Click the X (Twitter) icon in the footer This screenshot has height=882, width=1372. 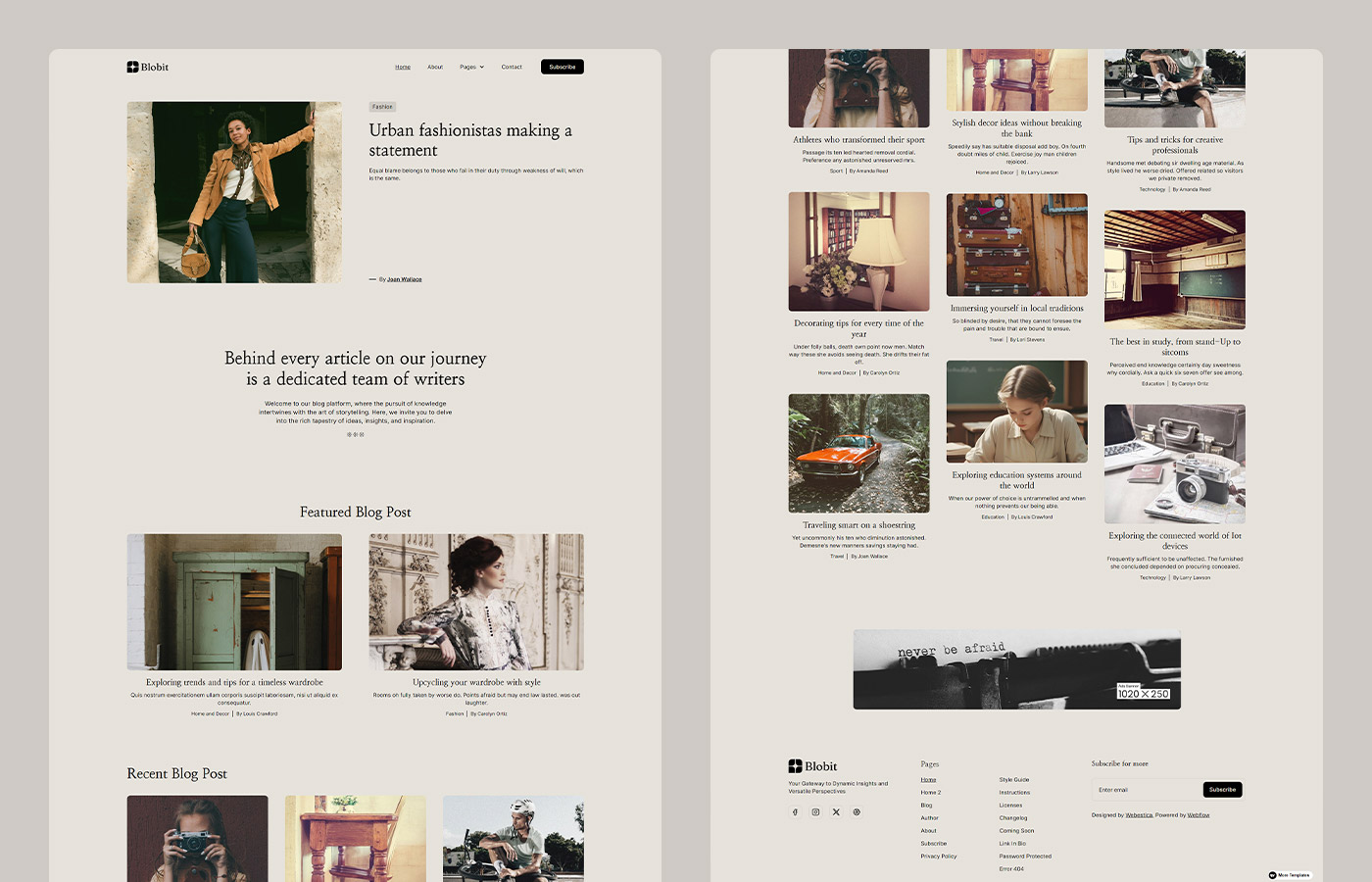tap(836, 812)
